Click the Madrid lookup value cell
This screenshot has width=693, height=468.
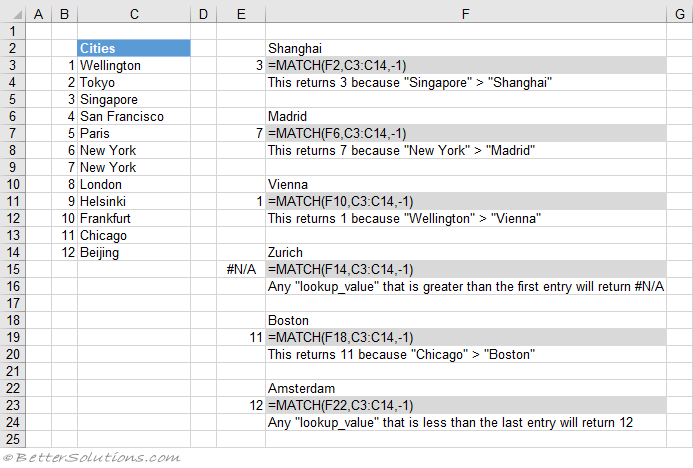click(466, 116)
